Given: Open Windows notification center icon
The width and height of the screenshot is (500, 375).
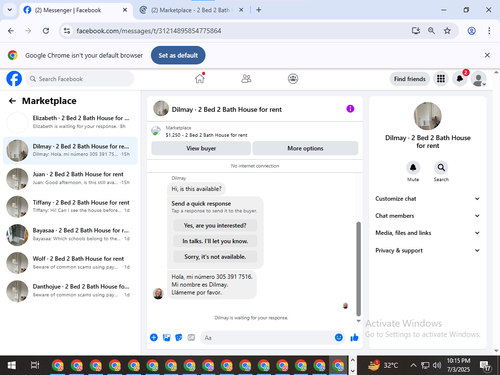Looking at the screenshot, I should pos(485,366).
